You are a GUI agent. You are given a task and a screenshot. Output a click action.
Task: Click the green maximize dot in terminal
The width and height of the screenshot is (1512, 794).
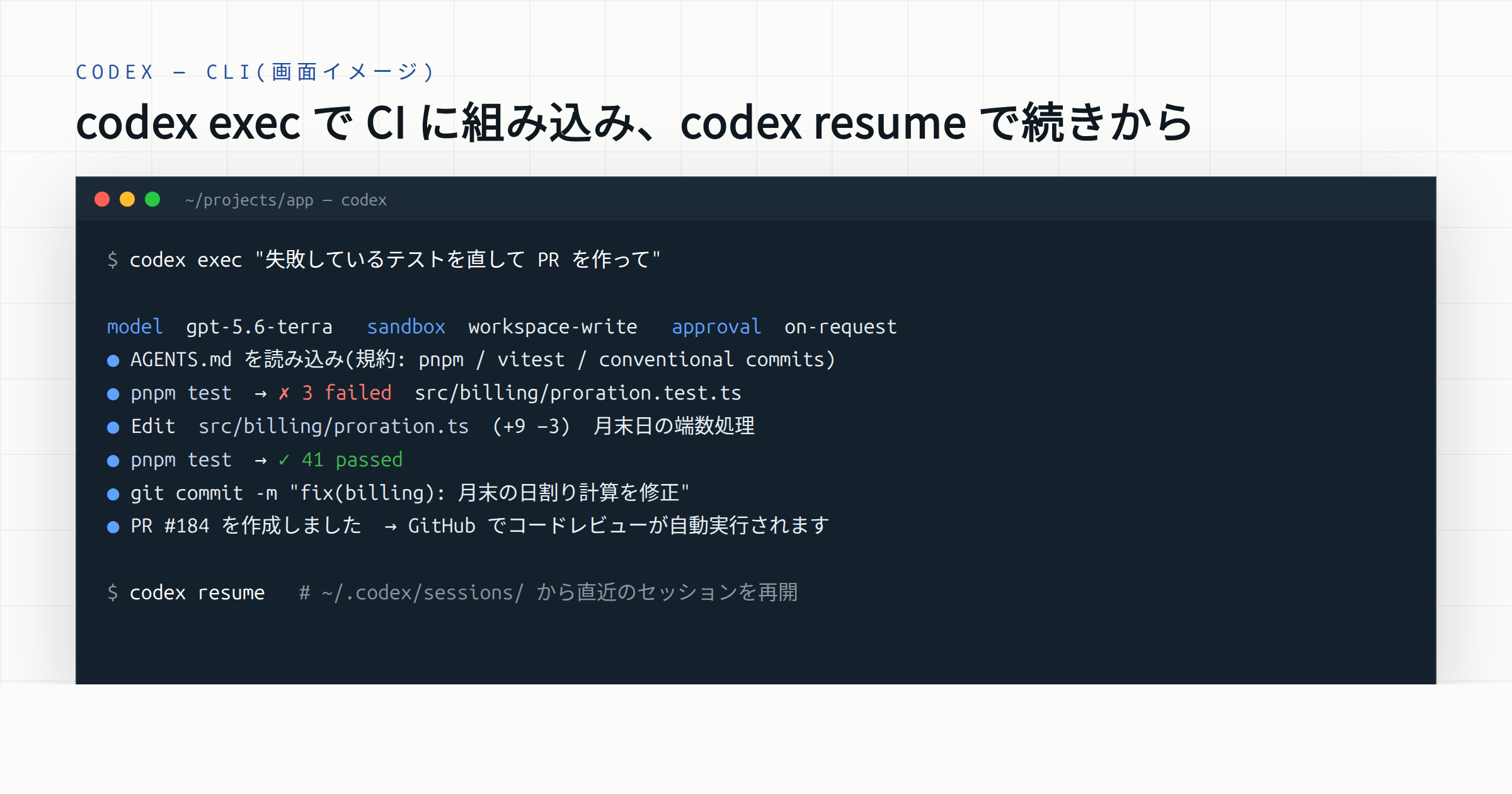tap(152, 199)
